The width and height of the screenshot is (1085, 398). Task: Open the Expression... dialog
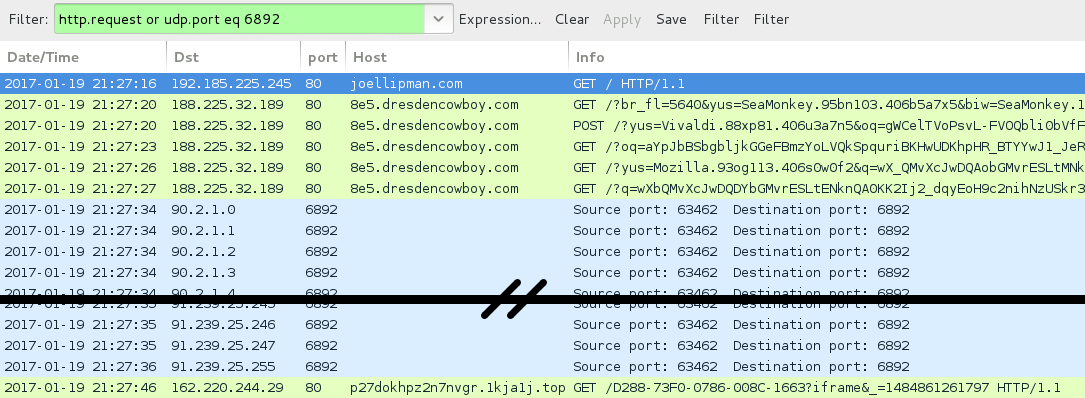coord(500,19)
